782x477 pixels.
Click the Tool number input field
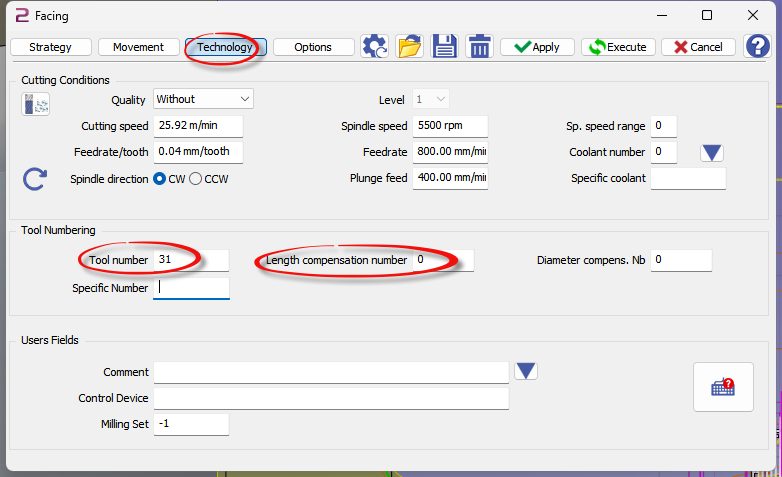pyautogui.click(x=191, y=260)
